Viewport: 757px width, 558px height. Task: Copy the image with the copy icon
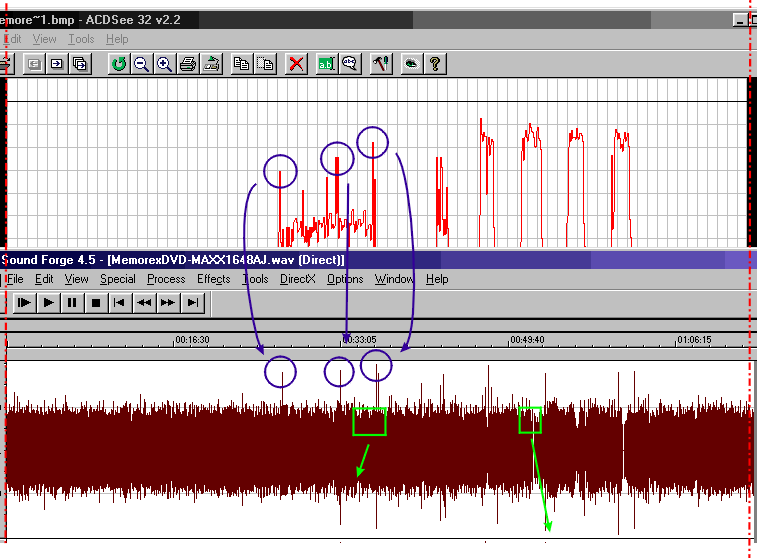[x=241, y=64]
